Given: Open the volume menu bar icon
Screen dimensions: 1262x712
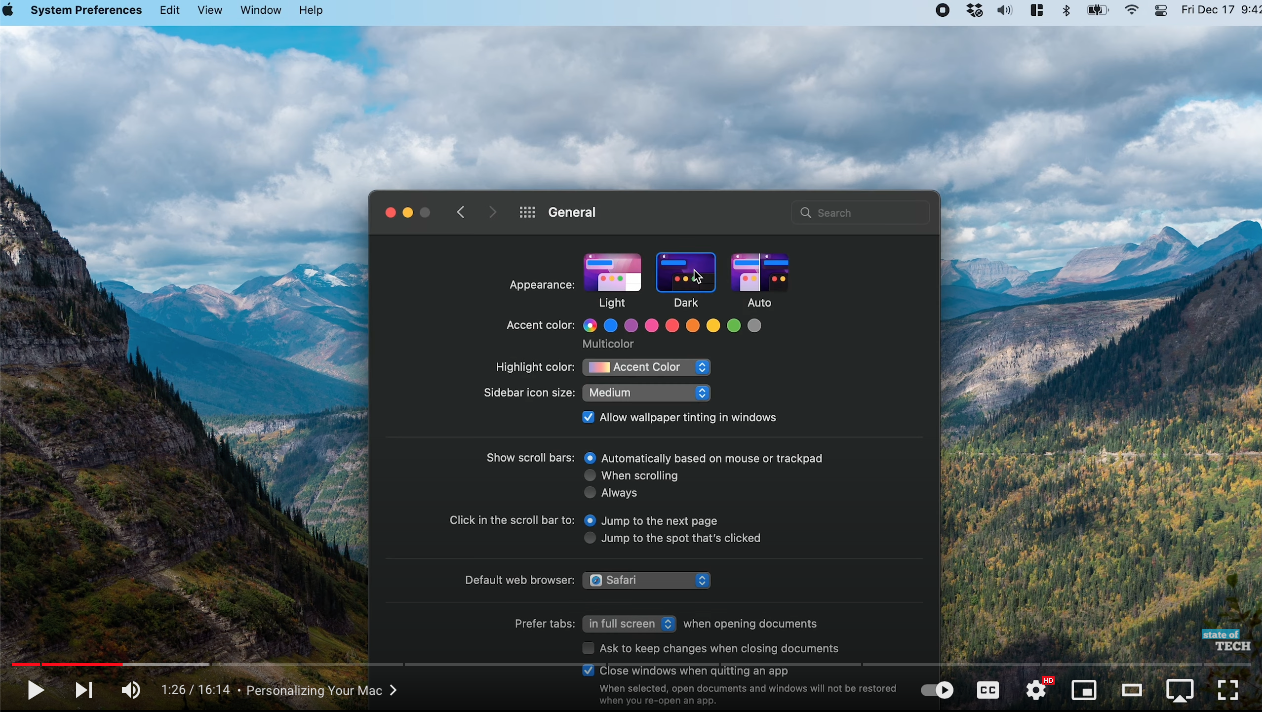Looking at the screenshot, I should [1005, 10].
